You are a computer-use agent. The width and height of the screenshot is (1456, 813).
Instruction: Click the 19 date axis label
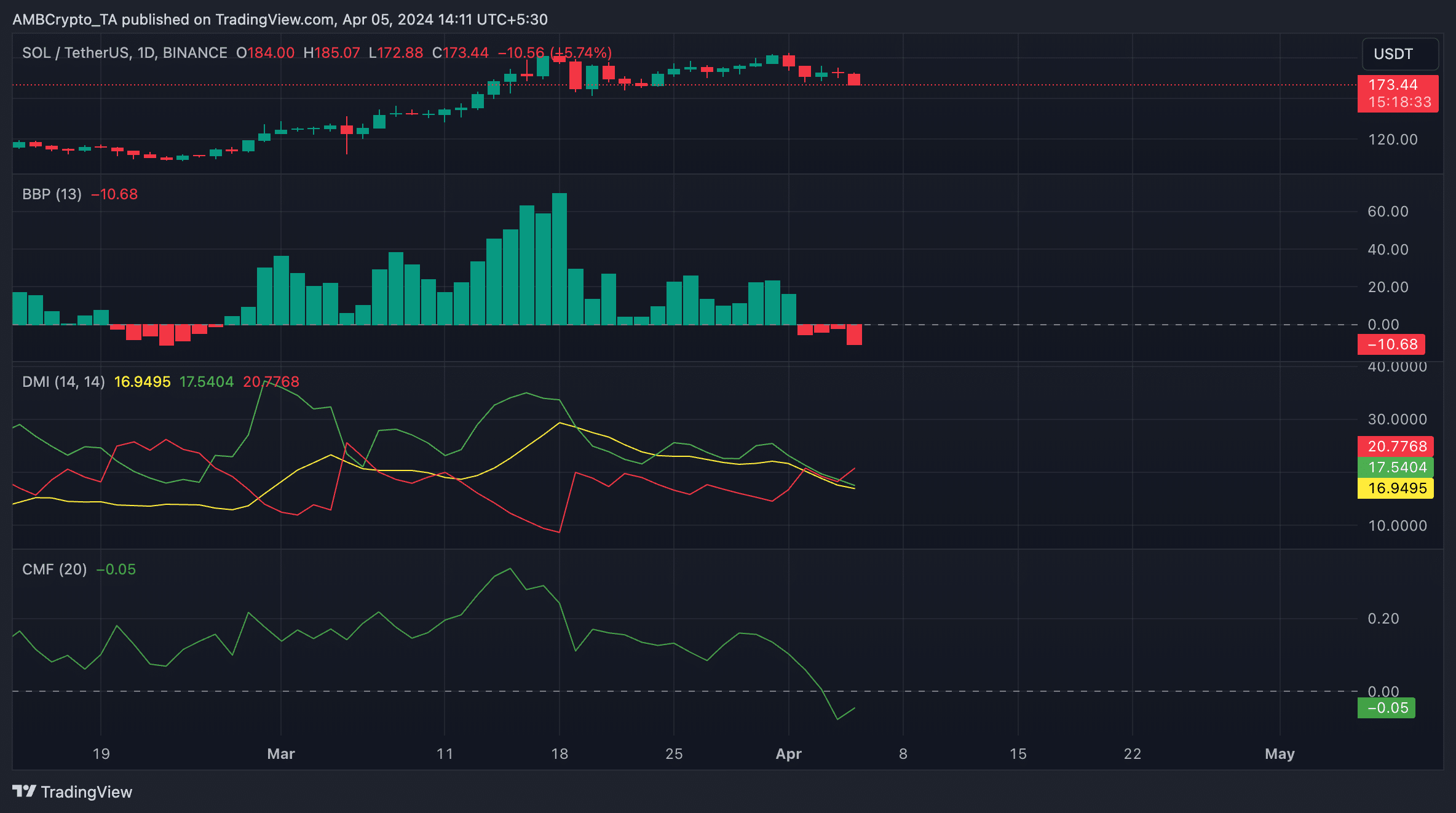coord(101,754)
